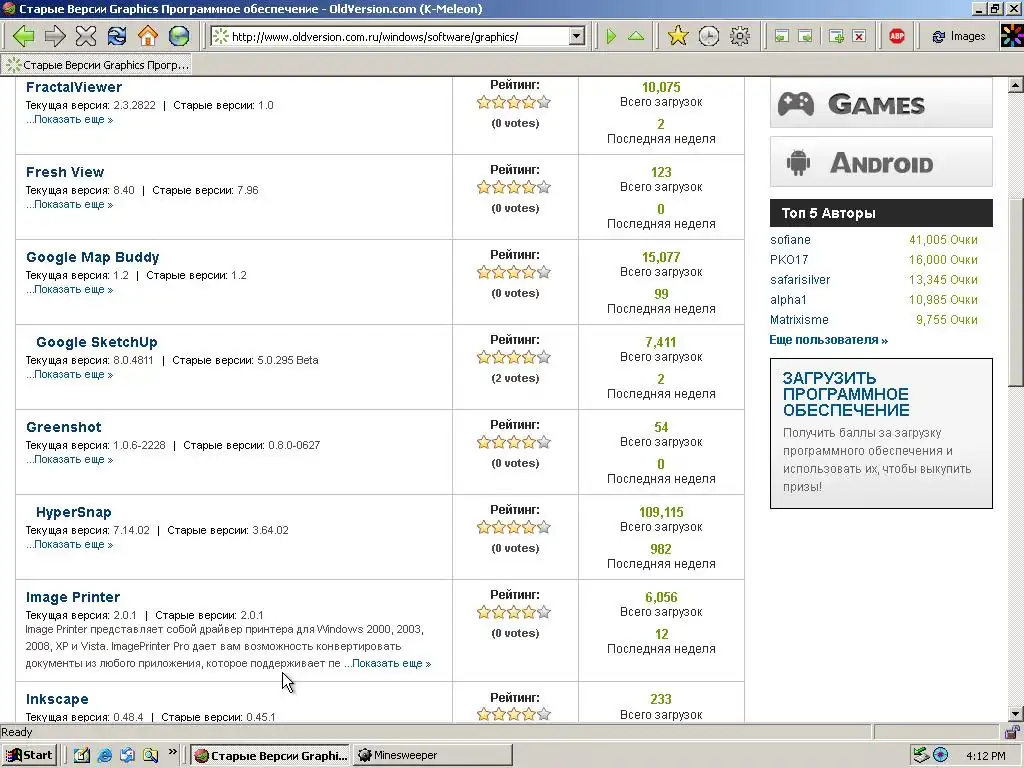1024x768 pixels.
Task: Click the security padlock status icon
Action: (x=1012, y=732)
